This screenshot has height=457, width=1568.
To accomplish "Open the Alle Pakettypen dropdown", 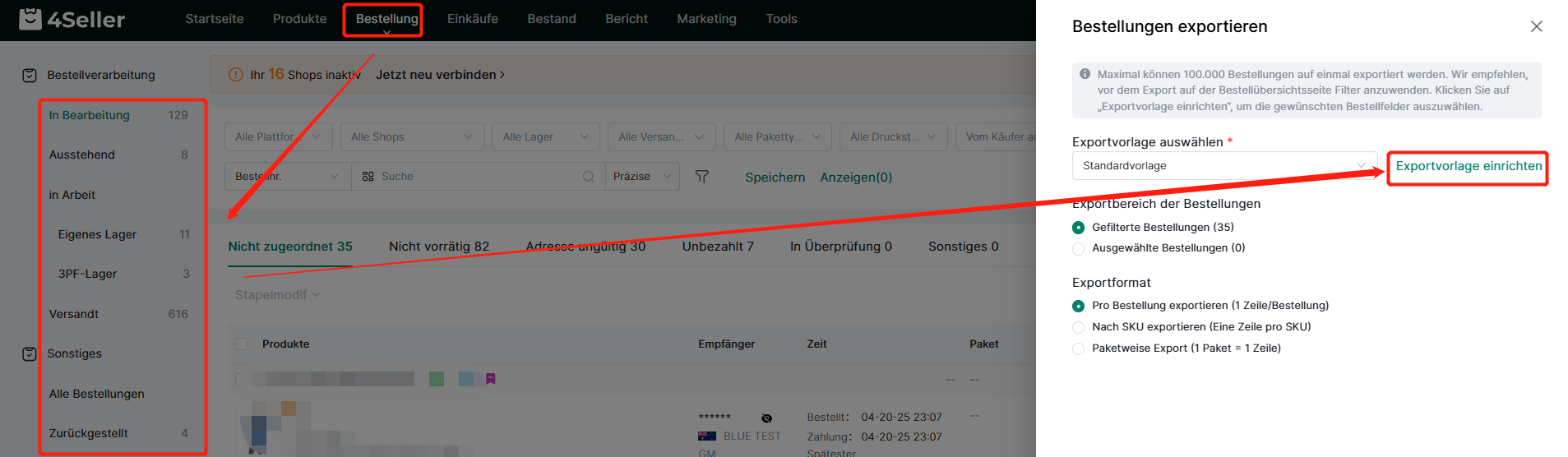I will point(777,136).
